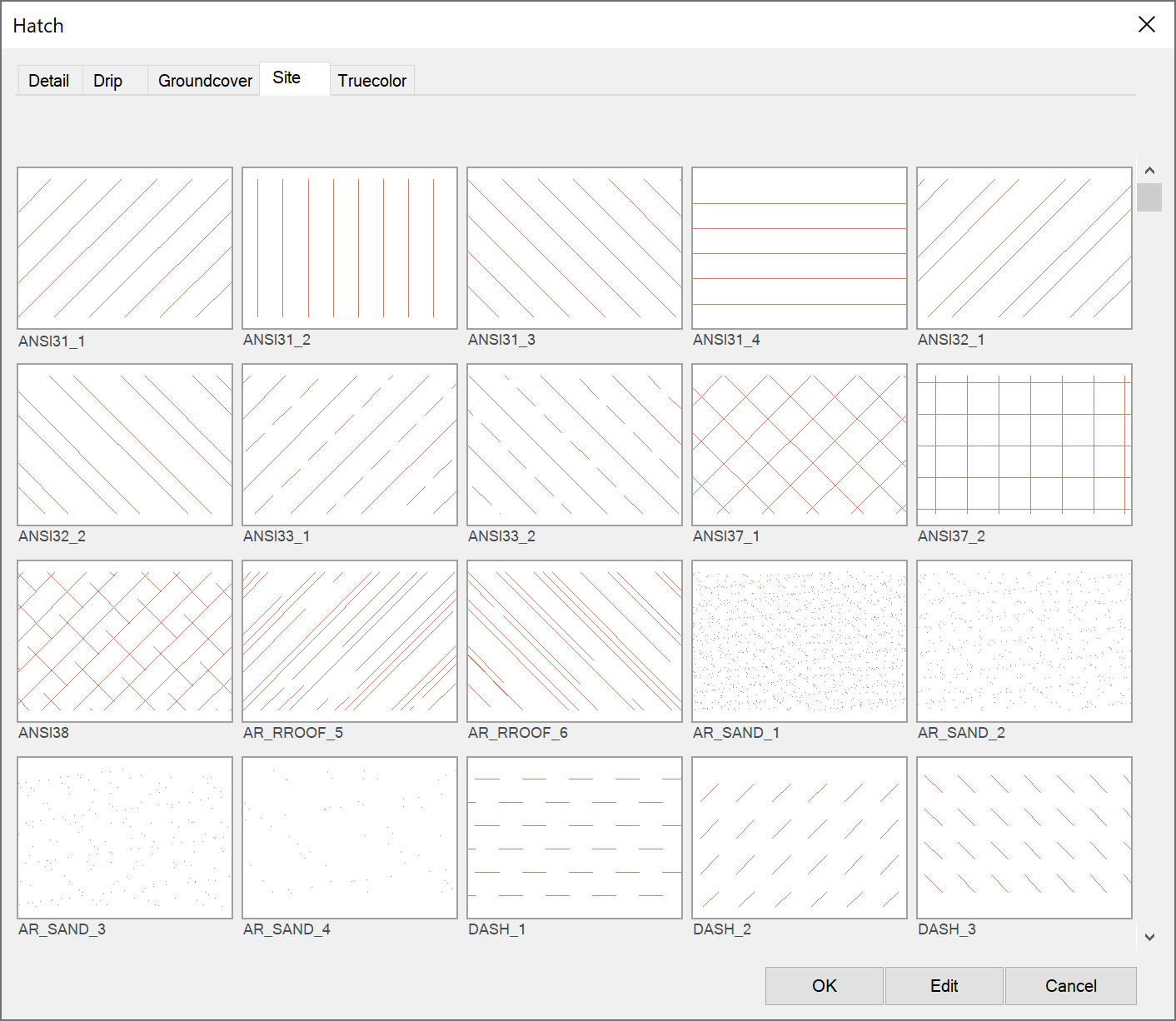Cancel the Hatch dialog
This screenshot has height=1021, width=1176.
click(x=1071, y=986)
